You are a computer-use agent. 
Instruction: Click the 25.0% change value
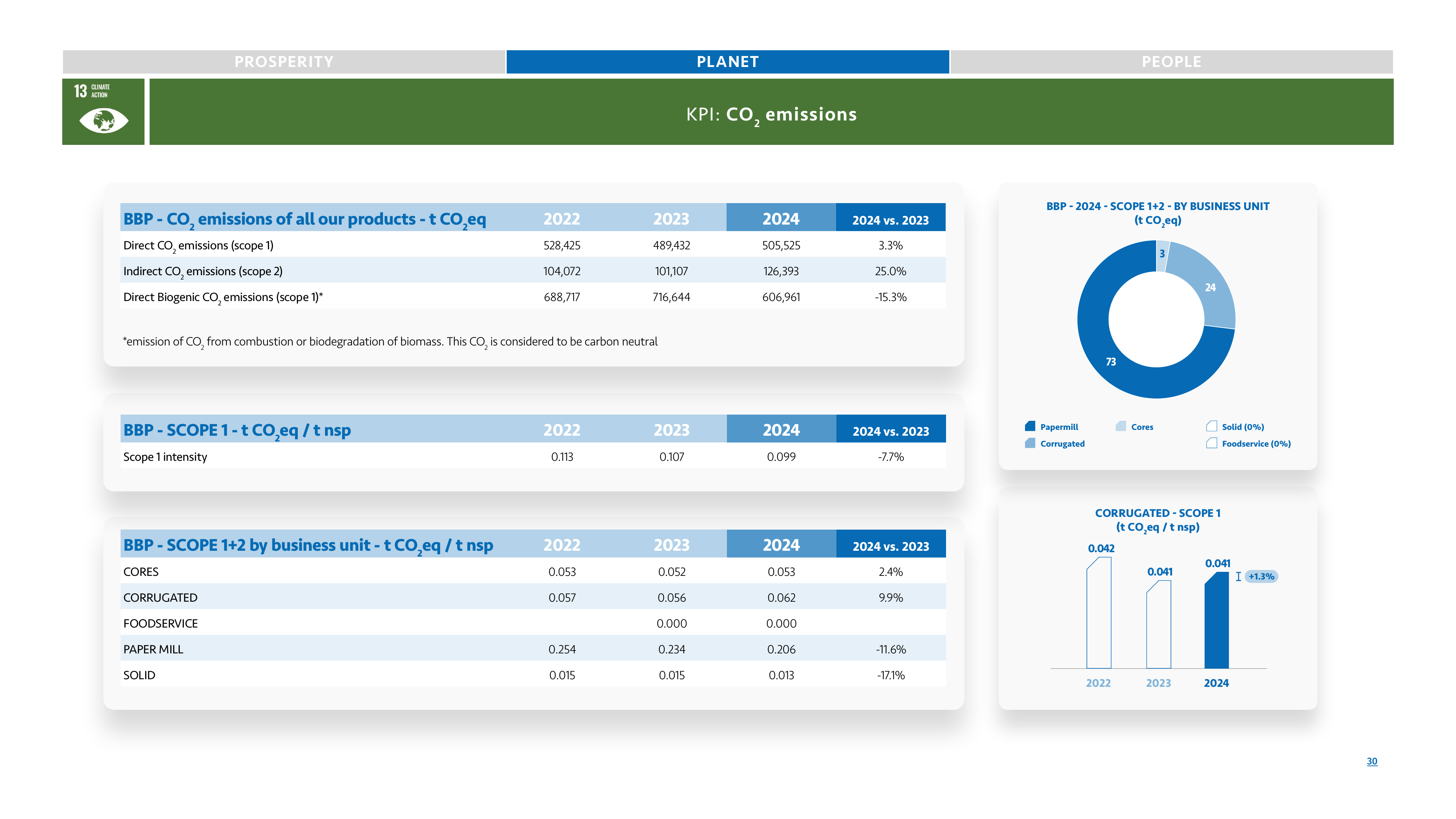(x=890, y=271)
